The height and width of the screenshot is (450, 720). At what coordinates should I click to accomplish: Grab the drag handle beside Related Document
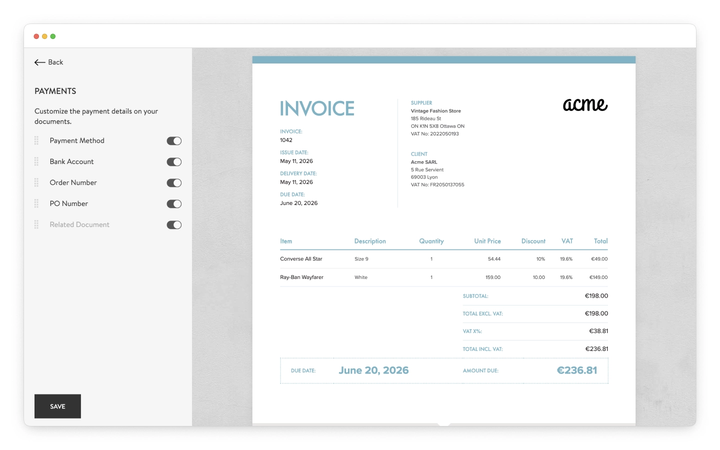36,225
